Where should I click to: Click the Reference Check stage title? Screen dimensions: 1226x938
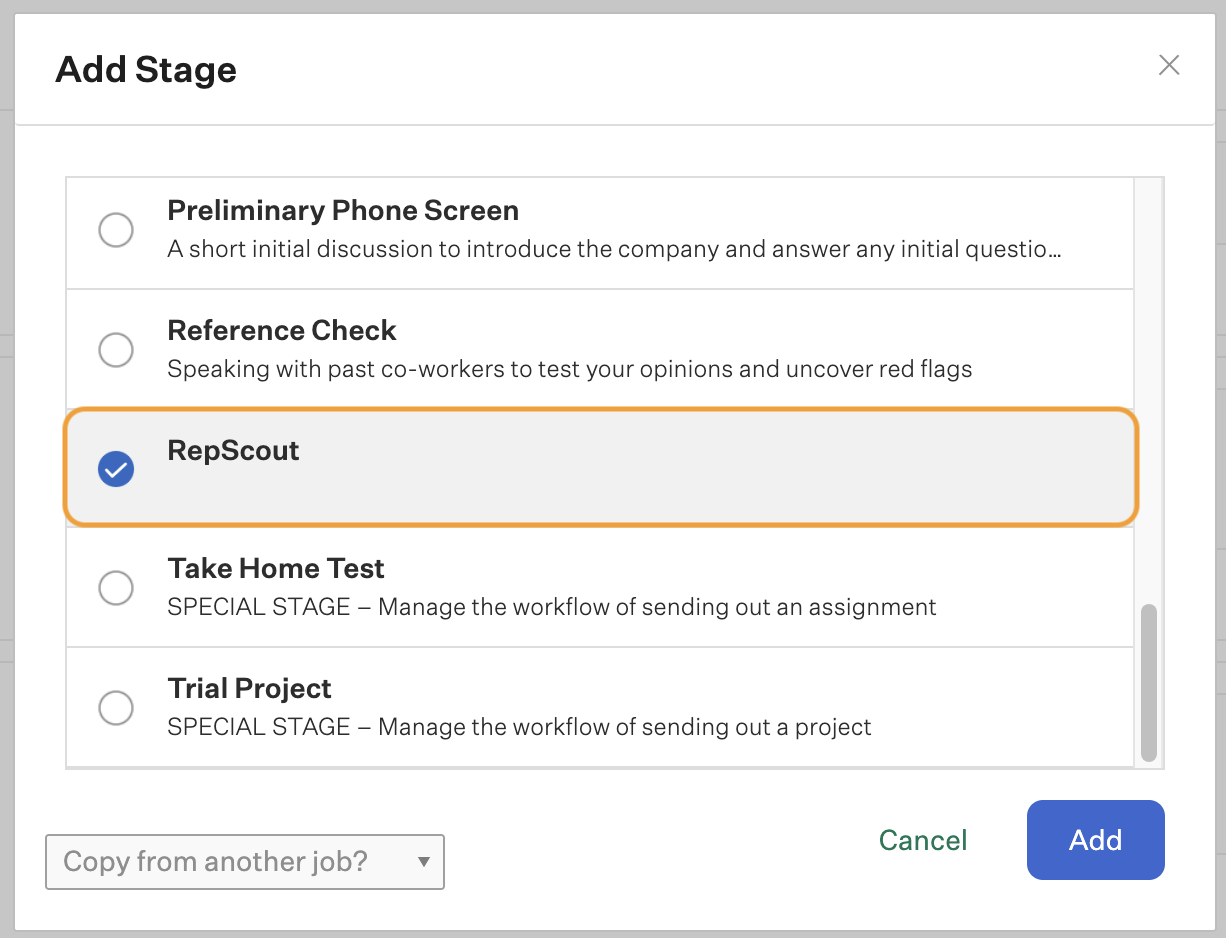282,331
